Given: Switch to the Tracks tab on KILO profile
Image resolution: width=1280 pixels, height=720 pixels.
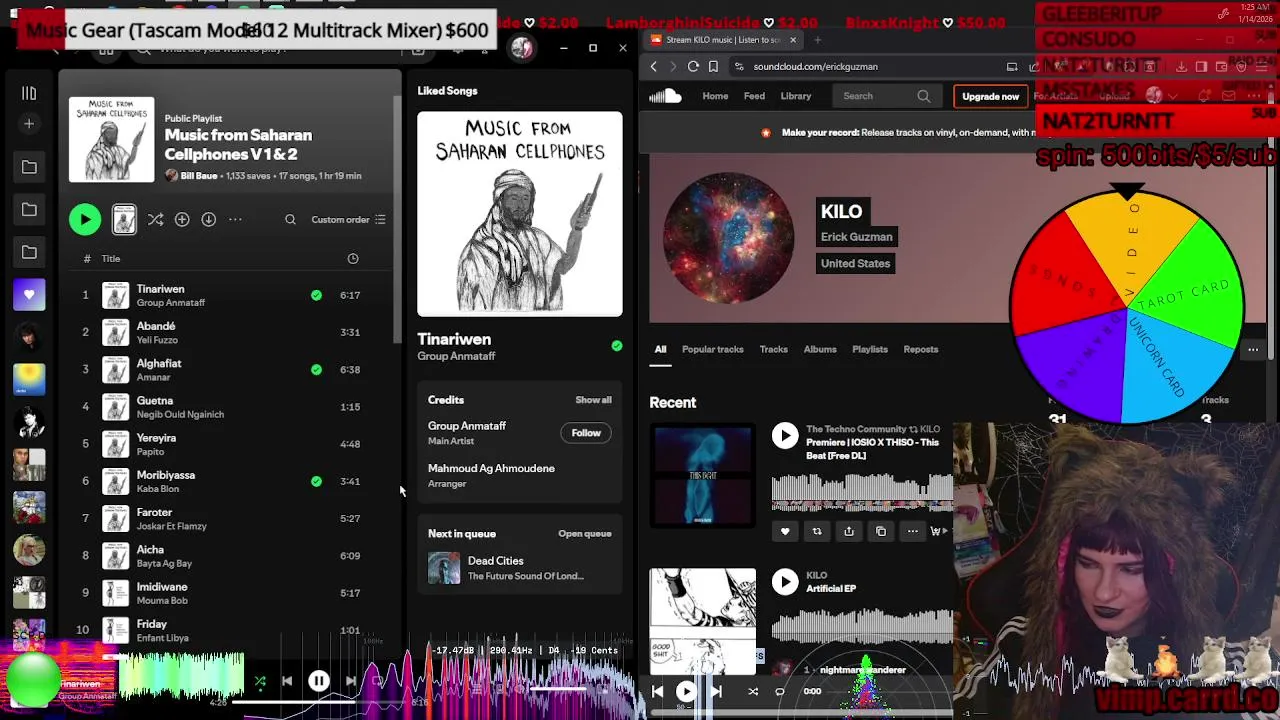Looking at the screenshot, I should (773, 350).
